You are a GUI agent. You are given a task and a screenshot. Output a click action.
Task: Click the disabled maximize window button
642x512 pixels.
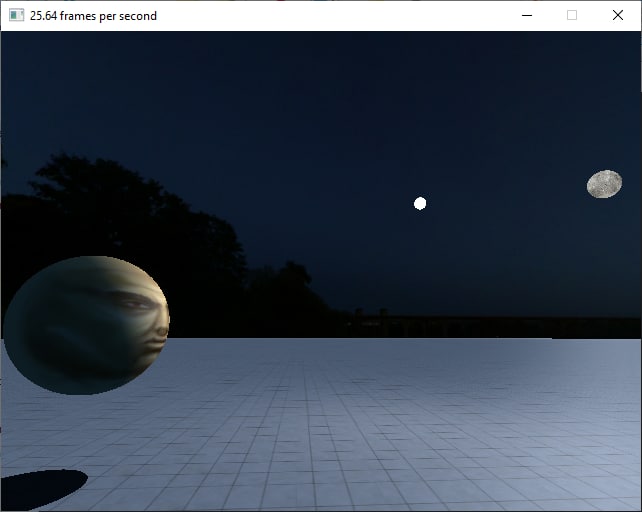(x=572, y=16)
